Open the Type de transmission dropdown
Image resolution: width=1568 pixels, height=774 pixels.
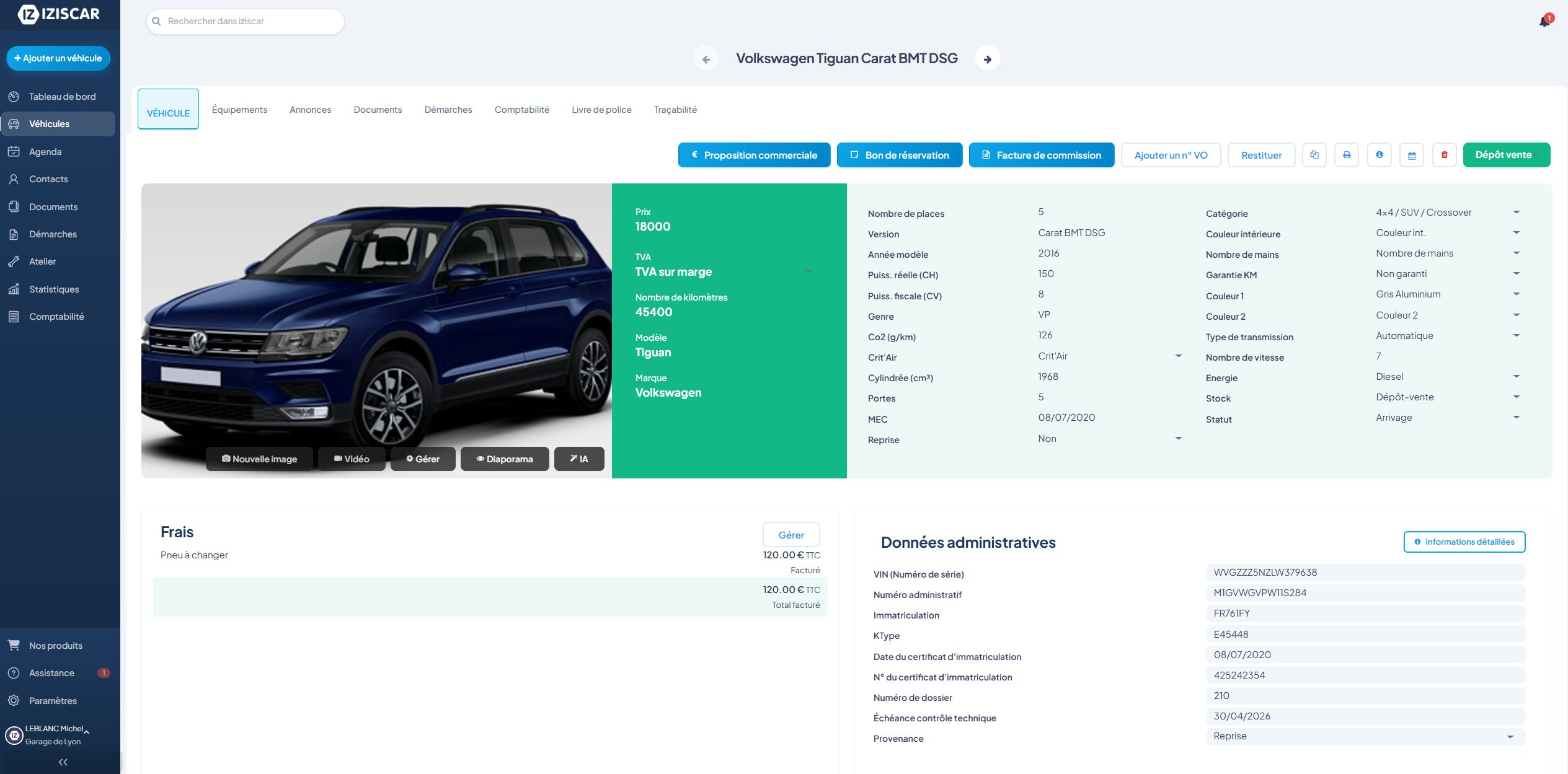(1448, 336)
